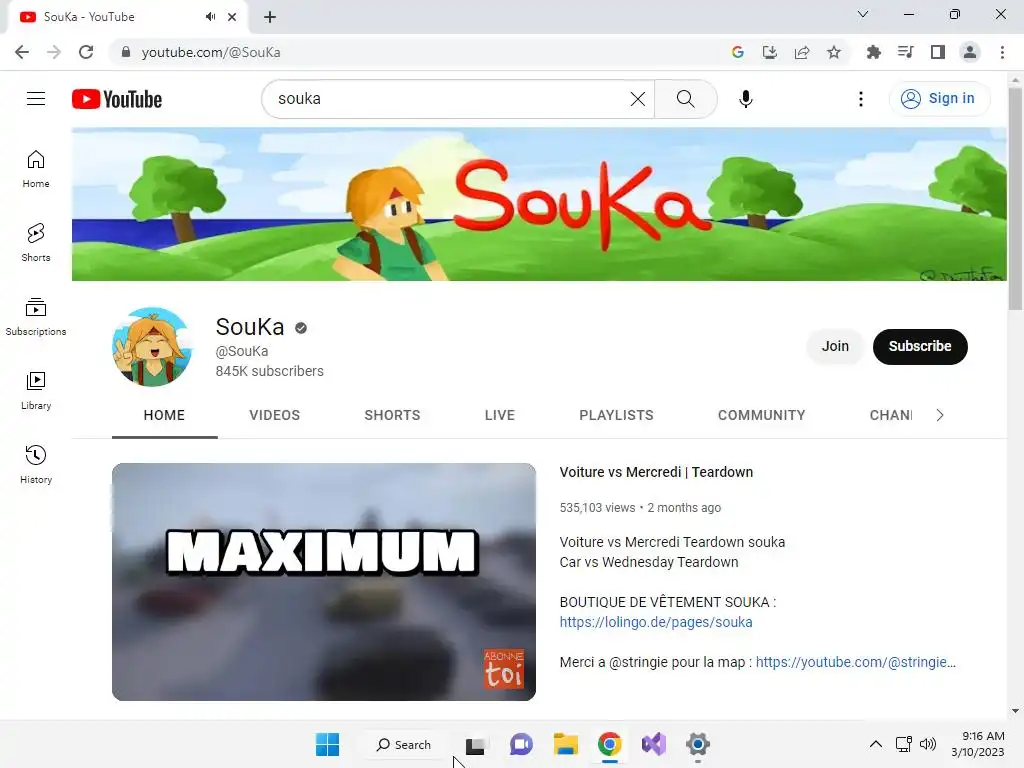Open the YouTube guide hamburger menu
Viewport: 1024px width, 768px height.
36,99
